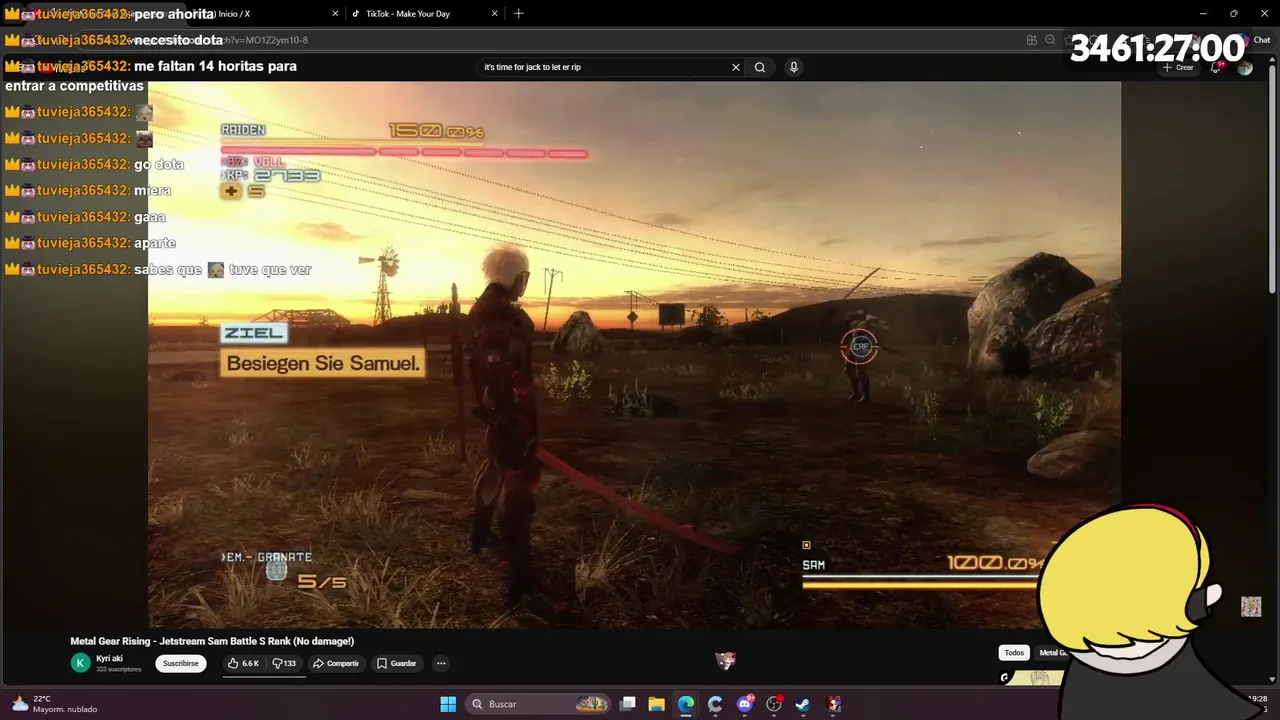1280x720 pixels.
Task: Click Compartir to share the video
Action: (x=336, y=663)
